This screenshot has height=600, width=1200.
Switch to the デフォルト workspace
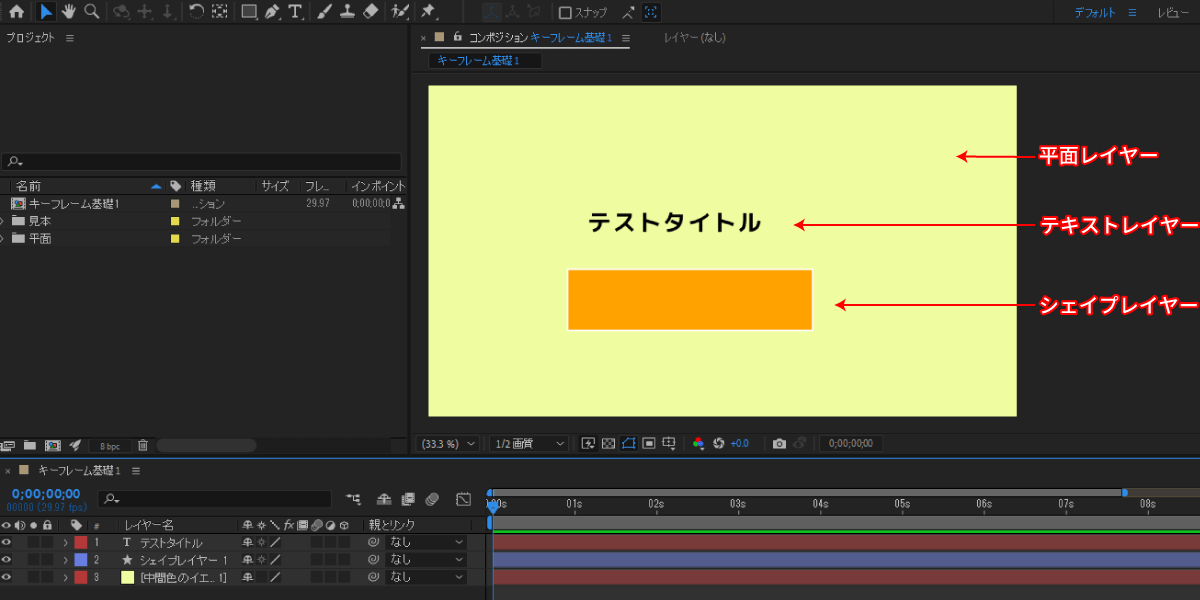click(x=1095, y=13)
